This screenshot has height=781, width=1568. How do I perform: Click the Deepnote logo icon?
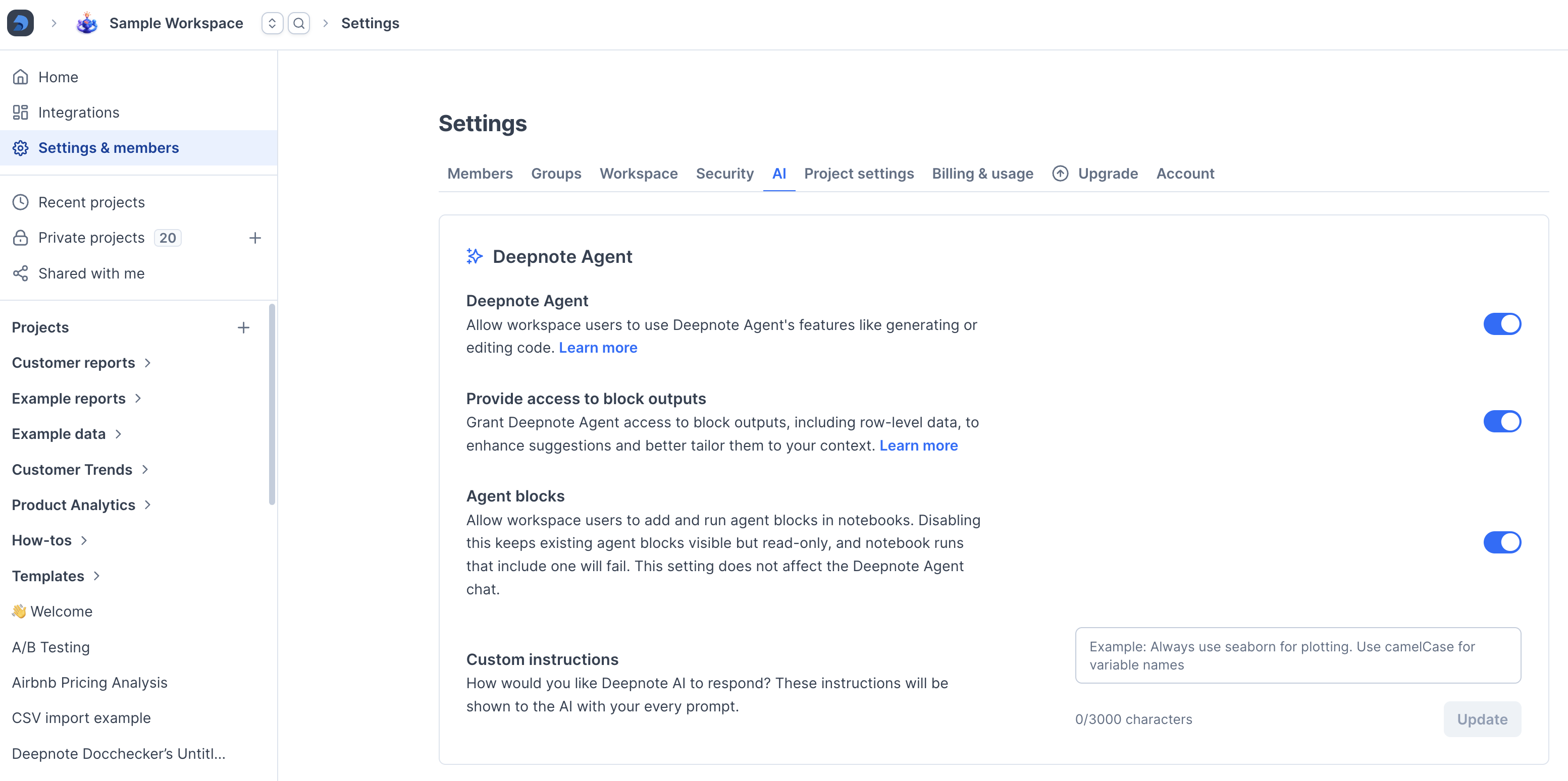20,23
